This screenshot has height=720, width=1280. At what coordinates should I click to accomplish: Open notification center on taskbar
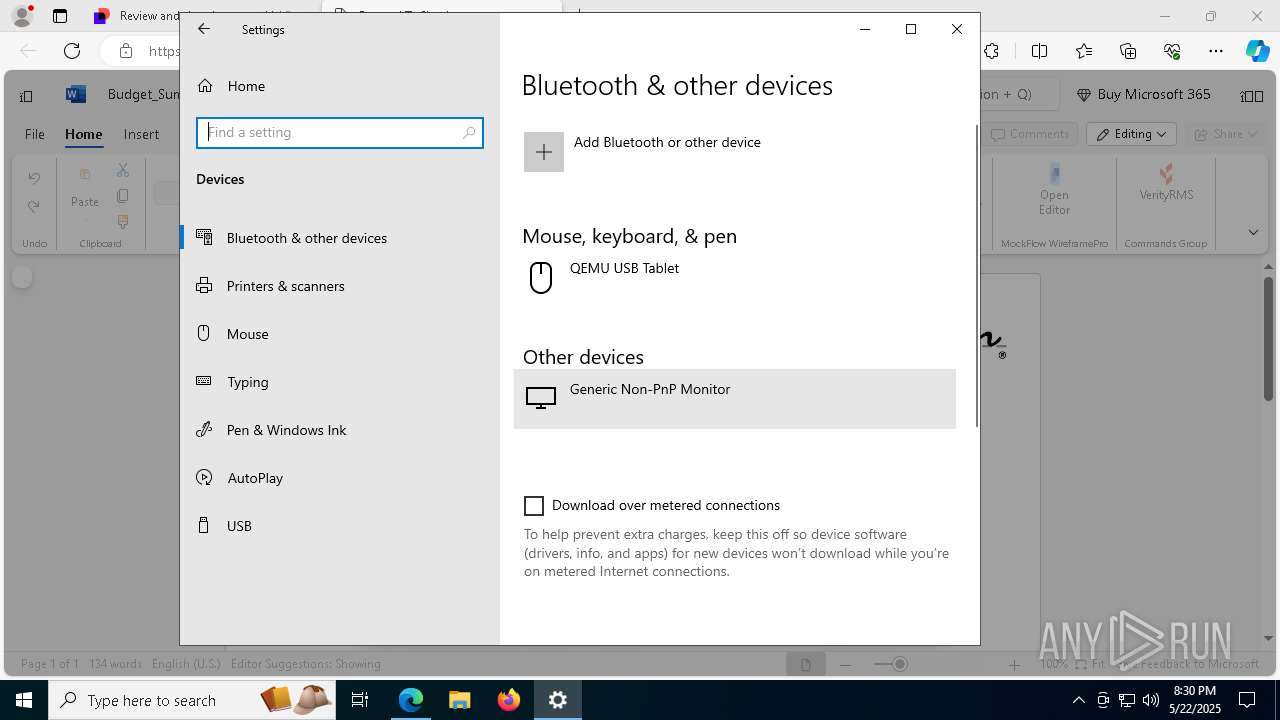1247,700
